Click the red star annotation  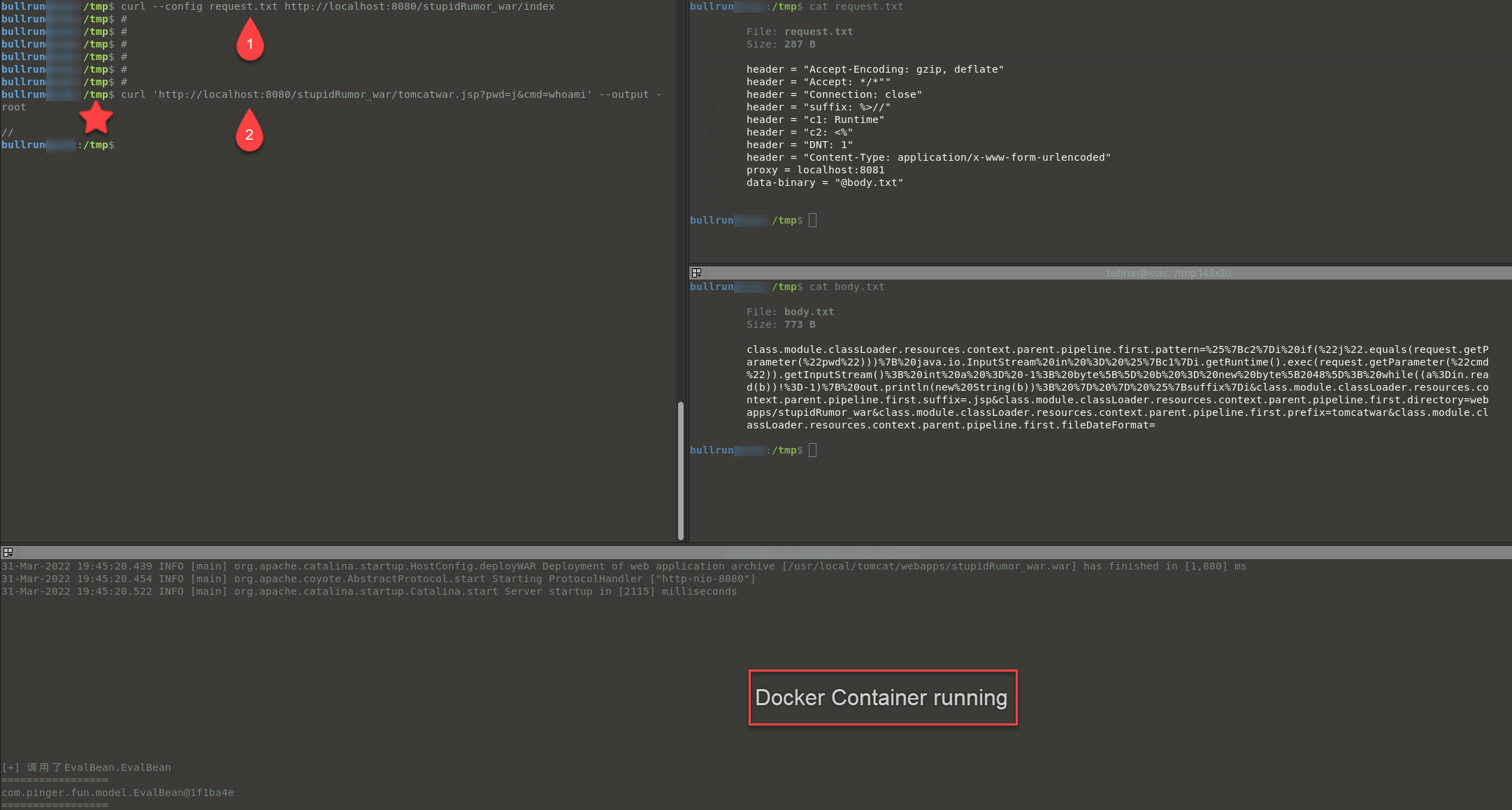pyautogui.click(x=96, y=117)
